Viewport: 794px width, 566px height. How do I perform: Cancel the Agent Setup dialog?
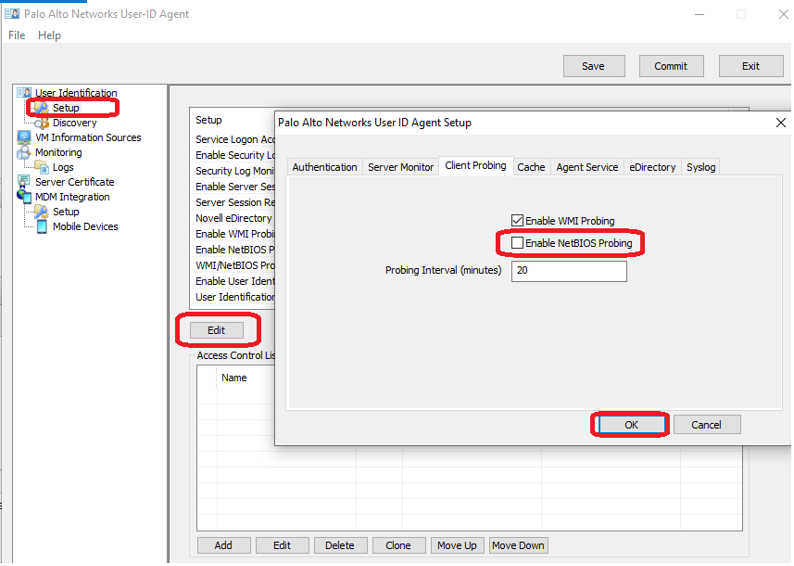tap(707, 425)
